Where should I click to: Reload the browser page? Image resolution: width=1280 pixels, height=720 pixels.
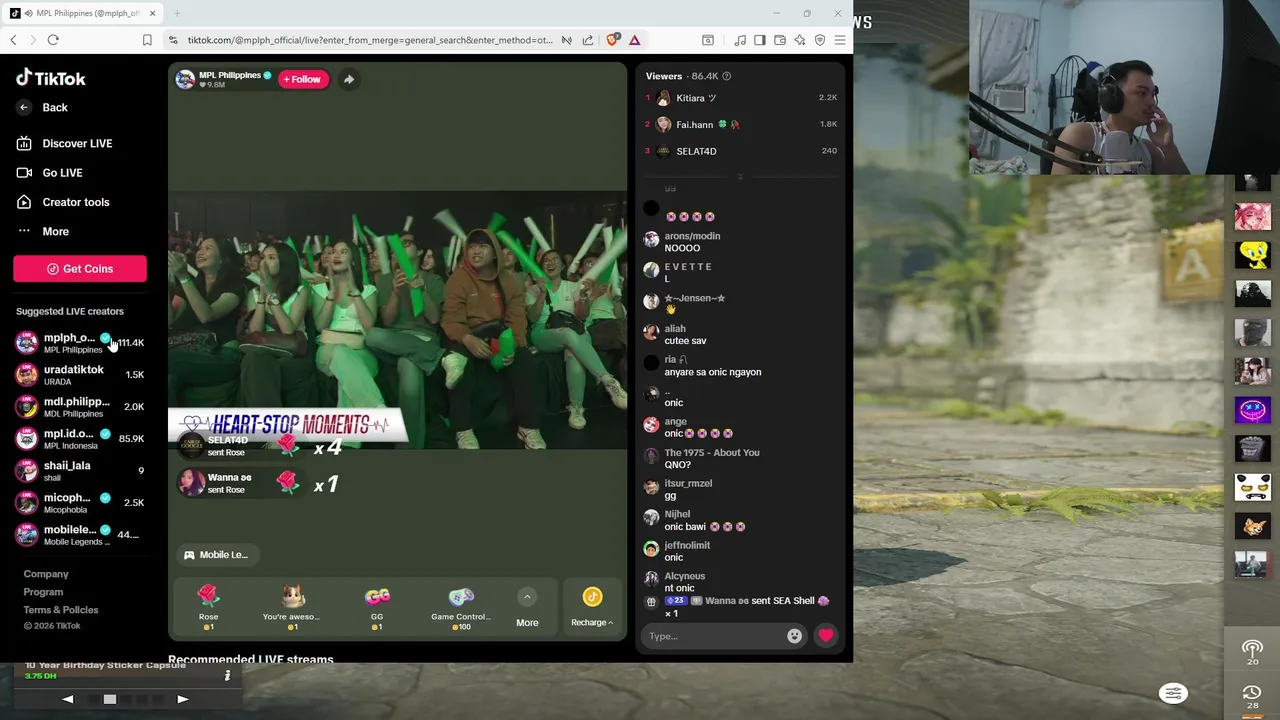pyautogui.click(x=53, y=40)
